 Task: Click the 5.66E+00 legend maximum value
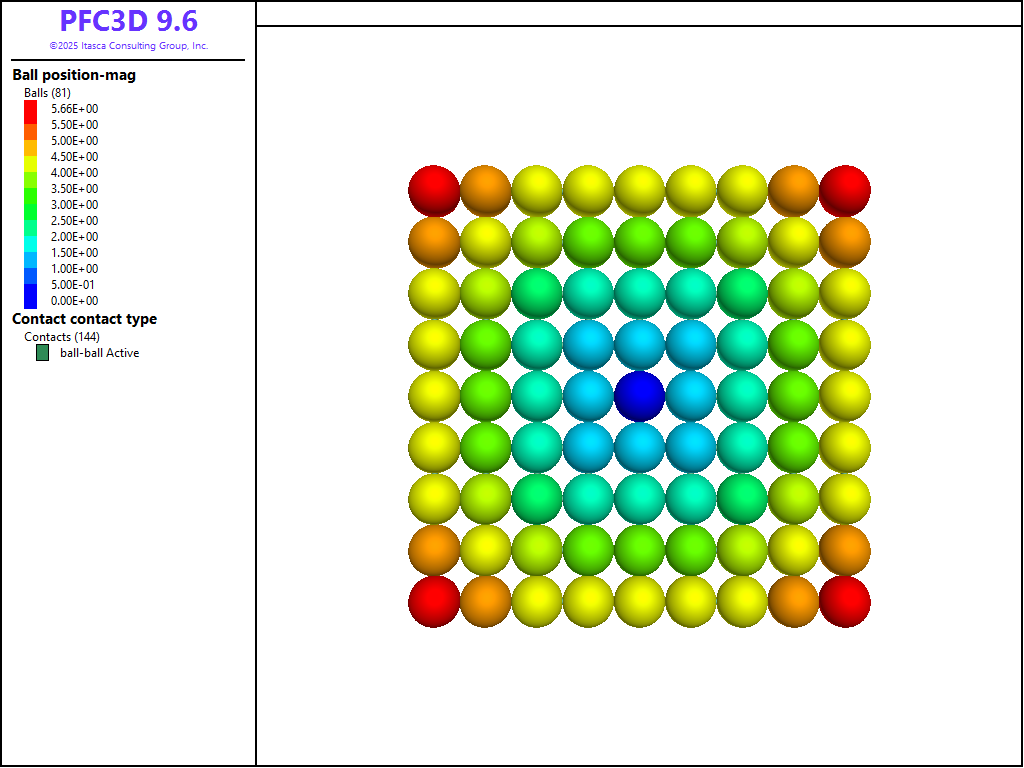coord(74,109)
